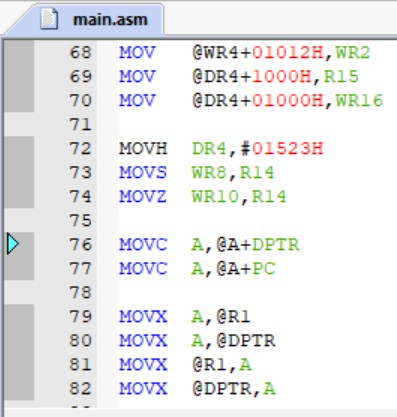Click MOVX mnemonic on line 80

[143, 341]
